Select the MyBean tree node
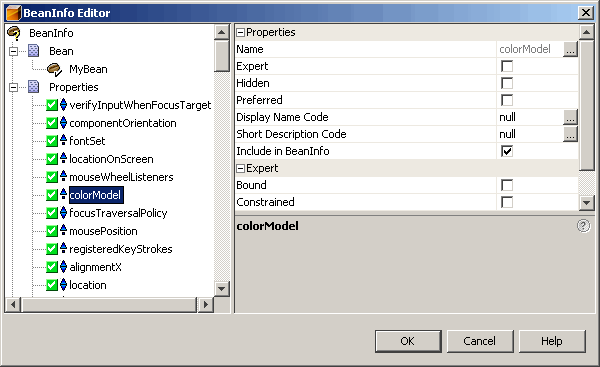The image size is (600, 367). click(x=88, y=69)
